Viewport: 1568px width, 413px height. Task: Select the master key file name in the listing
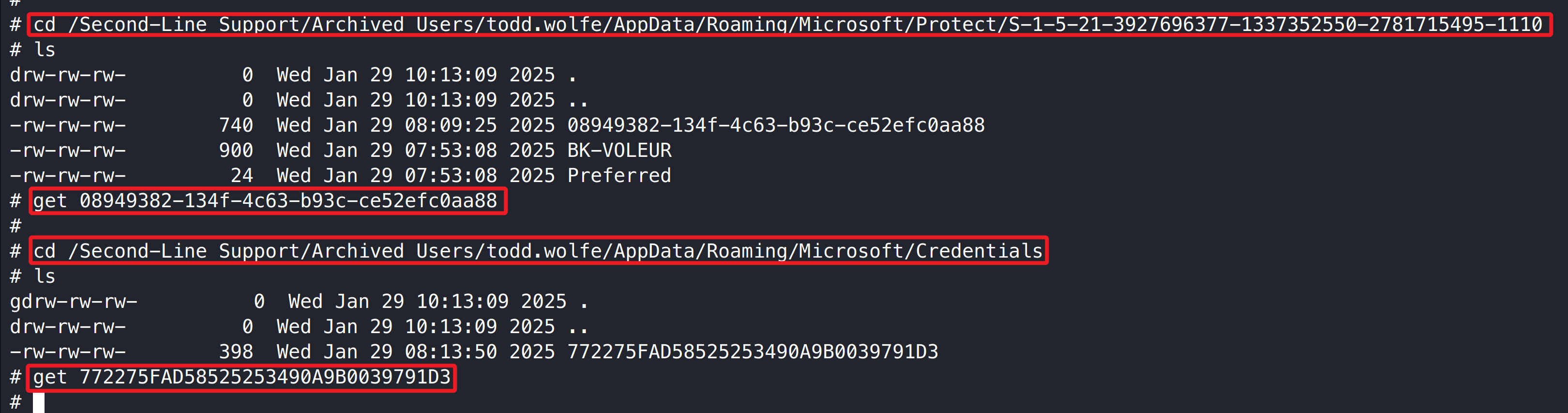(x=775, y=125)
